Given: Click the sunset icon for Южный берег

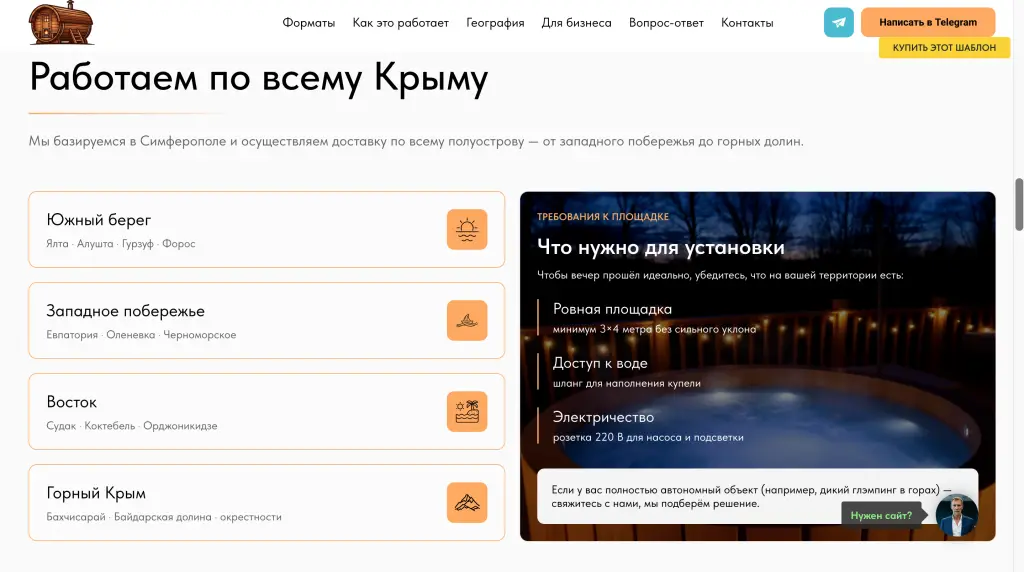Looking at the screenshot, I should 467,229.
